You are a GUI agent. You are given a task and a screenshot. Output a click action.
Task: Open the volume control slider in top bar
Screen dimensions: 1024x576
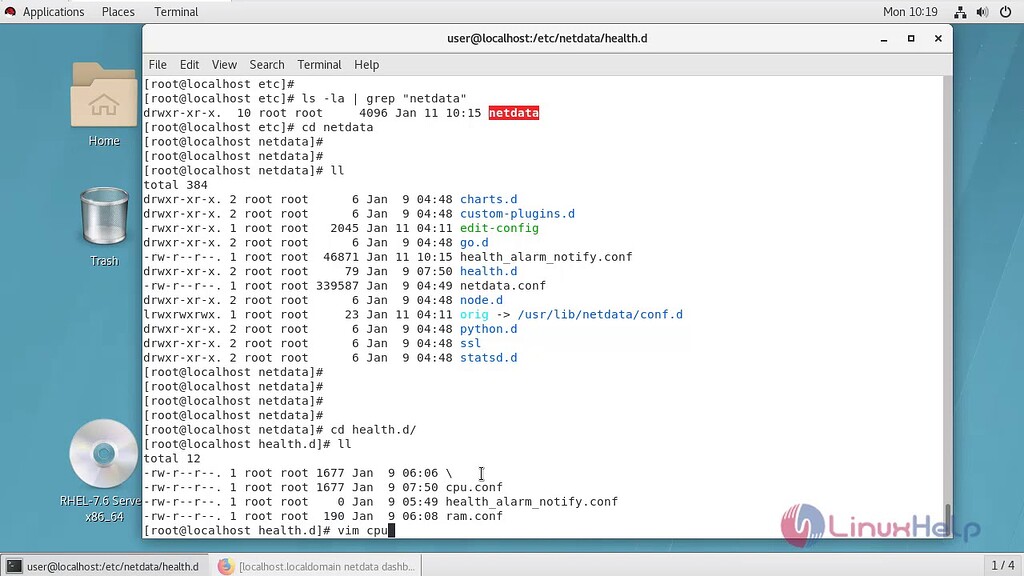(983, 11)
